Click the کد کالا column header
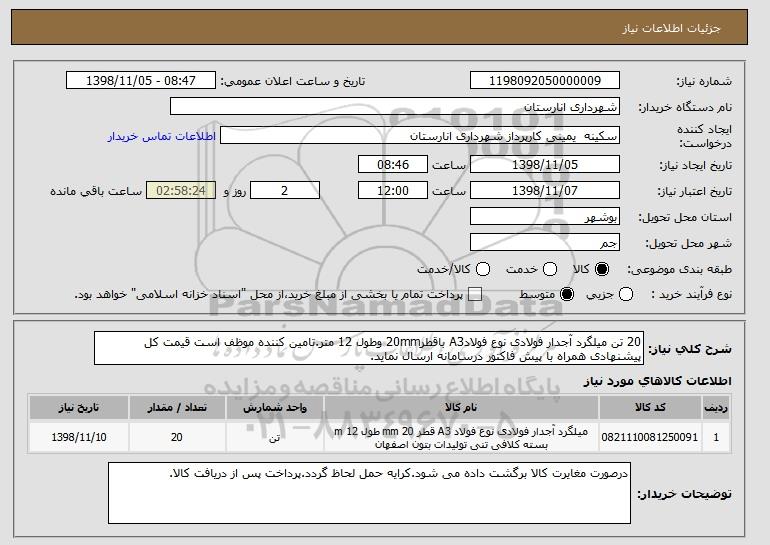 [x=650, y=408]
